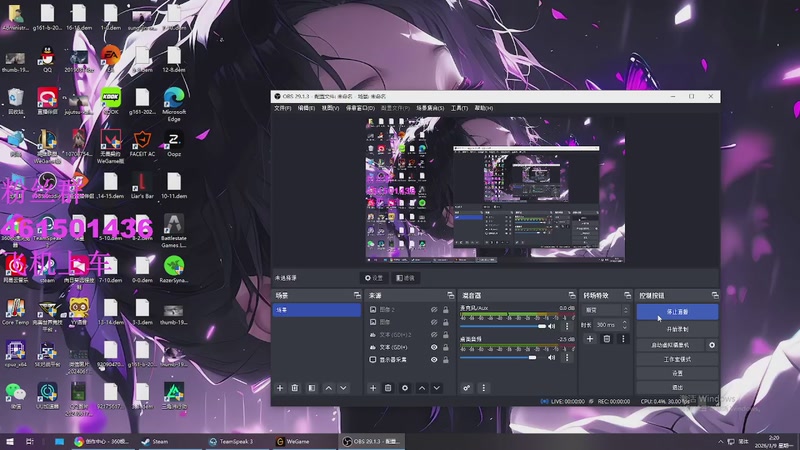Toggle lock on 文本 (GDI+) source

[446, 347]
